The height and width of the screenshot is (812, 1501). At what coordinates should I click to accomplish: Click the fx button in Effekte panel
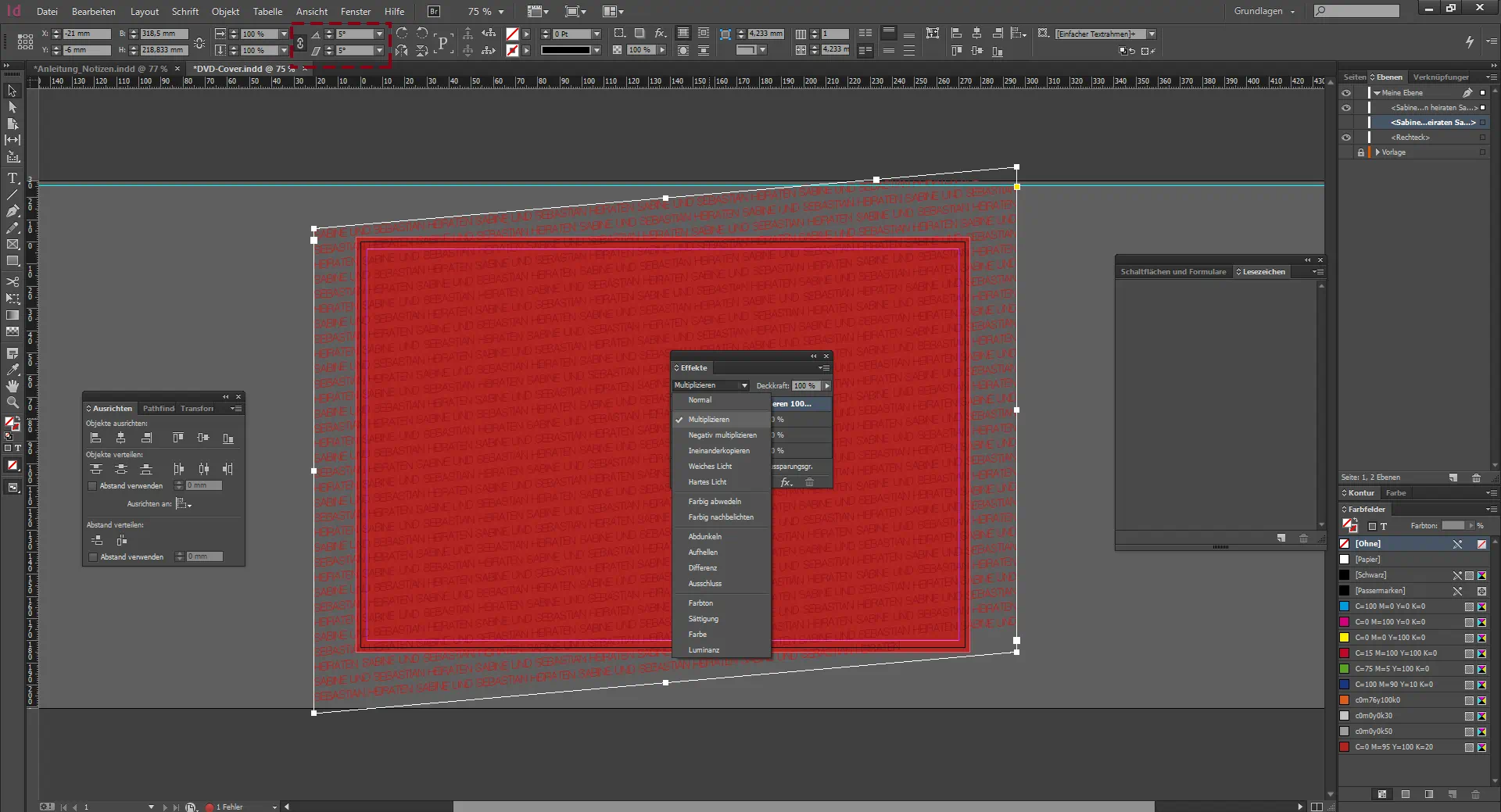[x=786, y=482]
